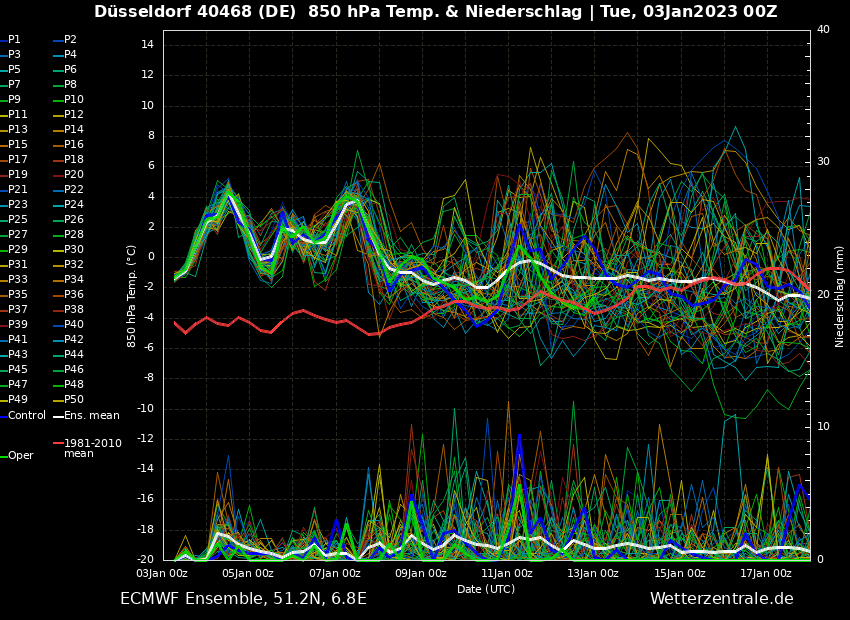This screenshot has width=850, height=620.
Task: Click the P36 legend label
Action: pos(74,295)
